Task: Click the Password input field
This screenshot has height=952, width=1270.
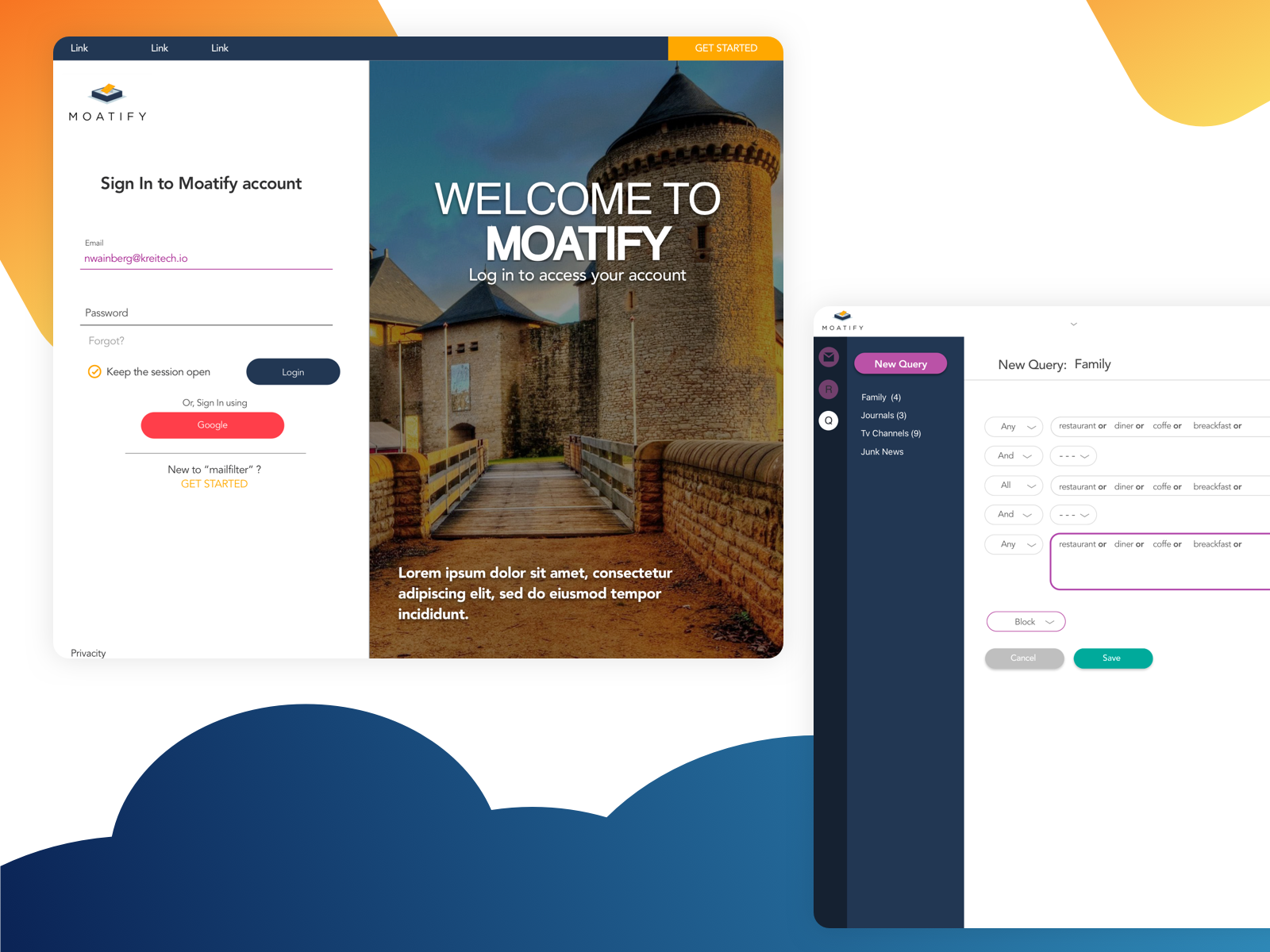Action: (206, 313)
